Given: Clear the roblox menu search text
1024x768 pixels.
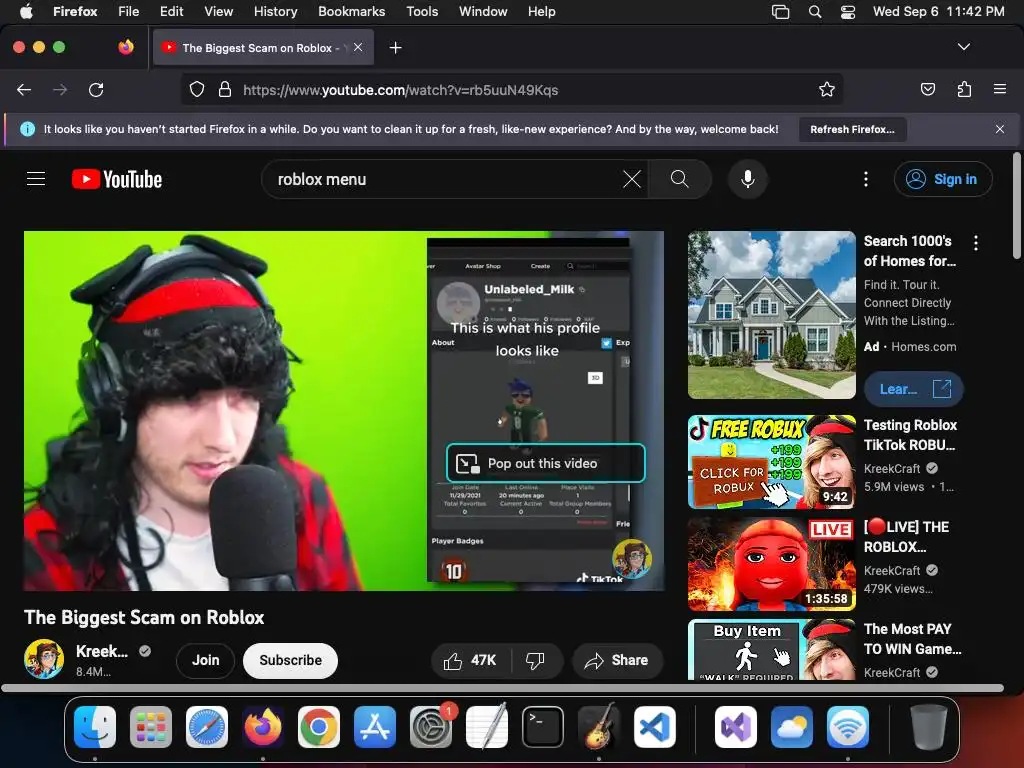Looking at the screenshot, I should tap(632, 179).
